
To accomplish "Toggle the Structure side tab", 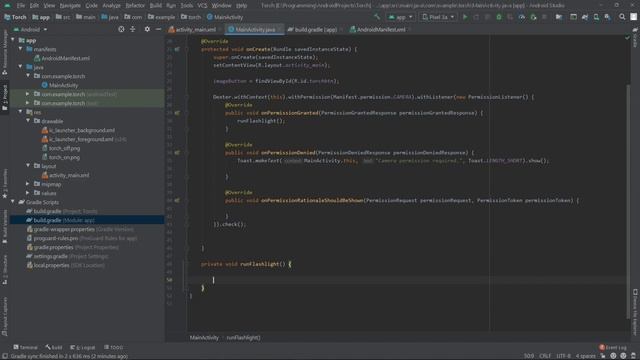I will [4, 270].
